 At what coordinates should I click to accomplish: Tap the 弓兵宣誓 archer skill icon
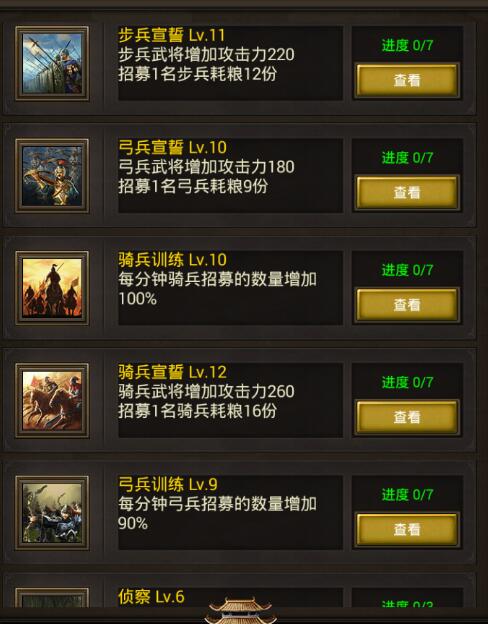(x=52, y=176)
